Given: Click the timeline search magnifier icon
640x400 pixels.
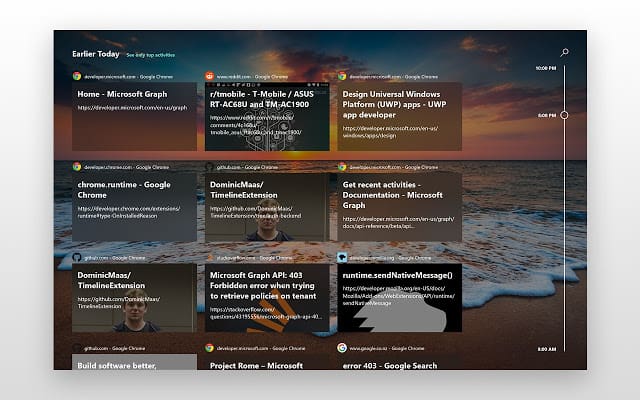Looking at the screenshot, I should pos(565,51).
